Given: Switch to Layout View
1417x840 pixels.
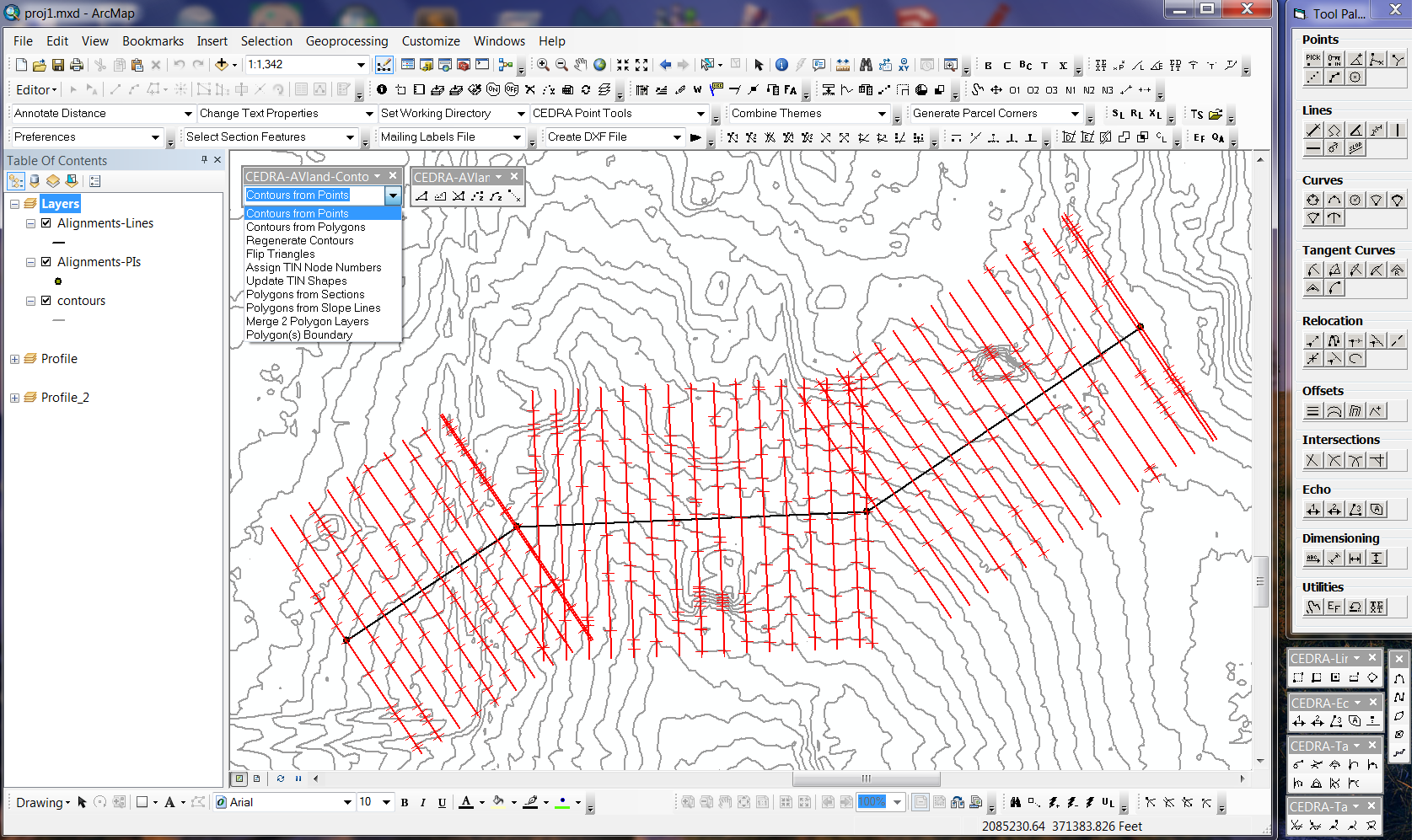Looking at the screenshot, I should (x=257, y=778).
